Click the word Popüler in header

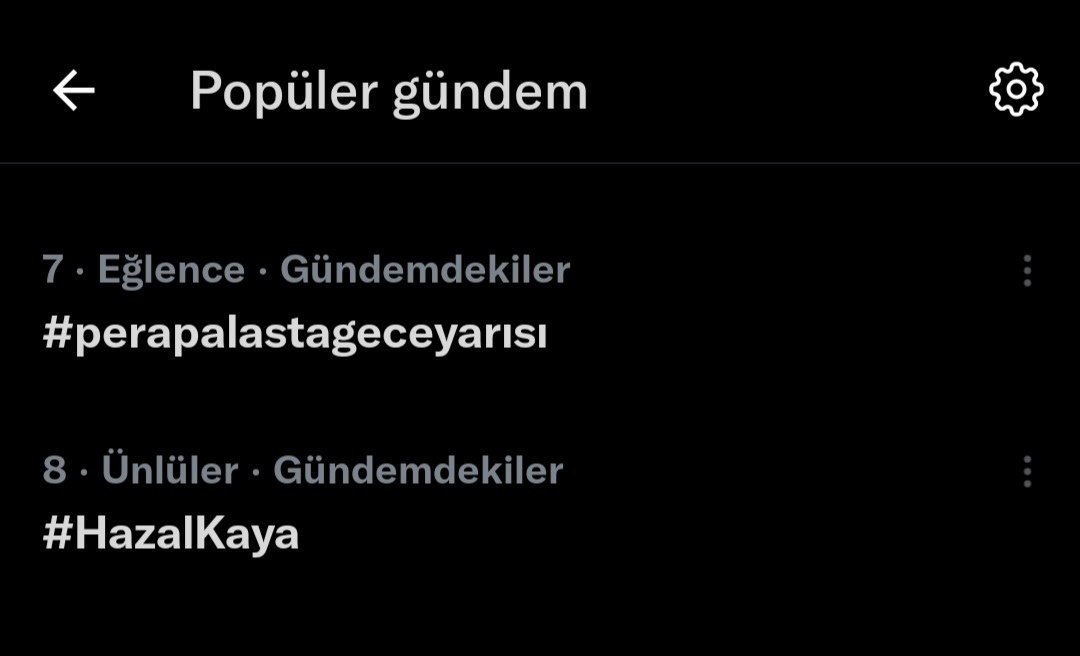284,93
